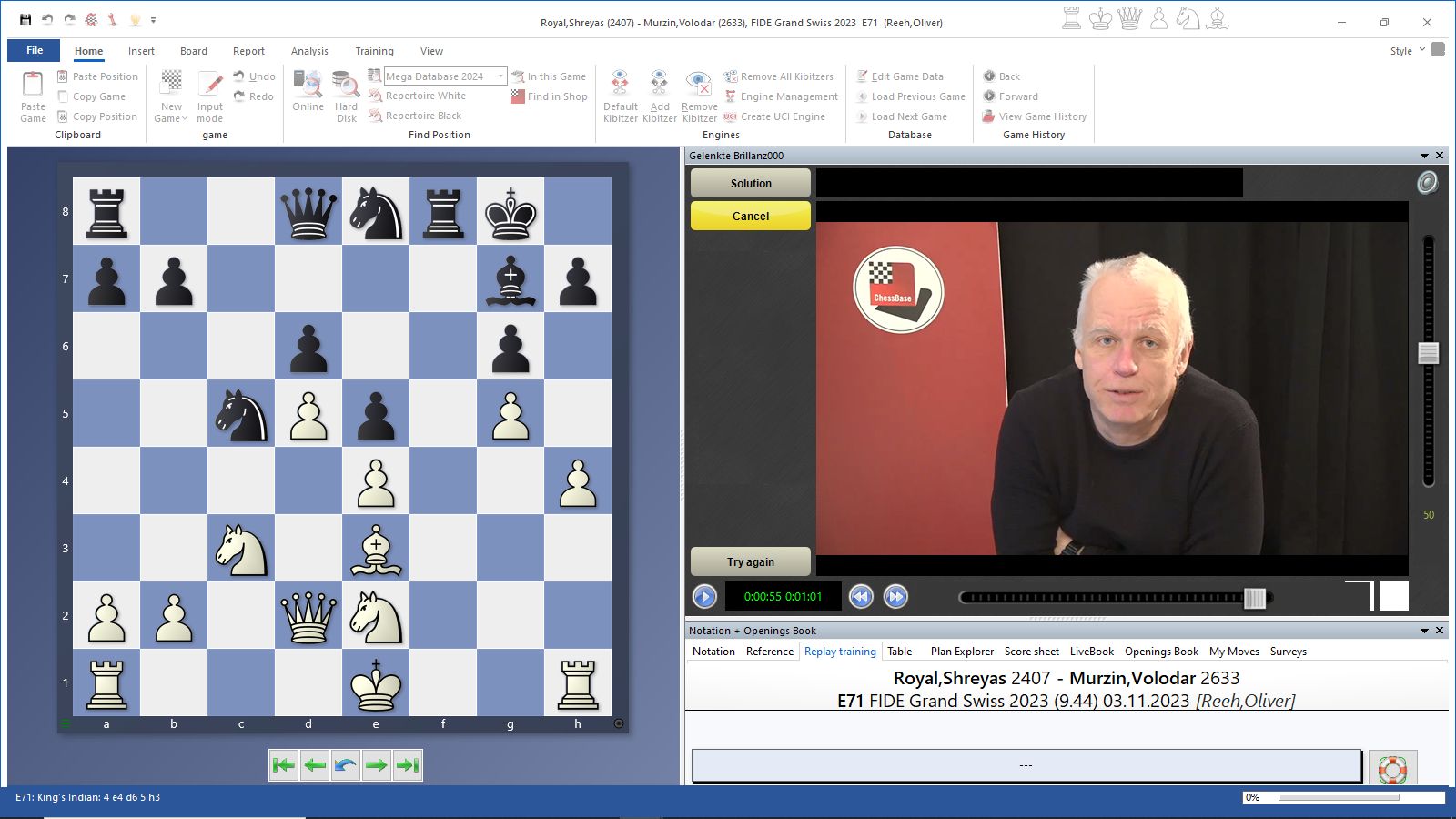Click Back in Game History
The height and width of the screenshot is (819, 1456).
[1001, 76]
